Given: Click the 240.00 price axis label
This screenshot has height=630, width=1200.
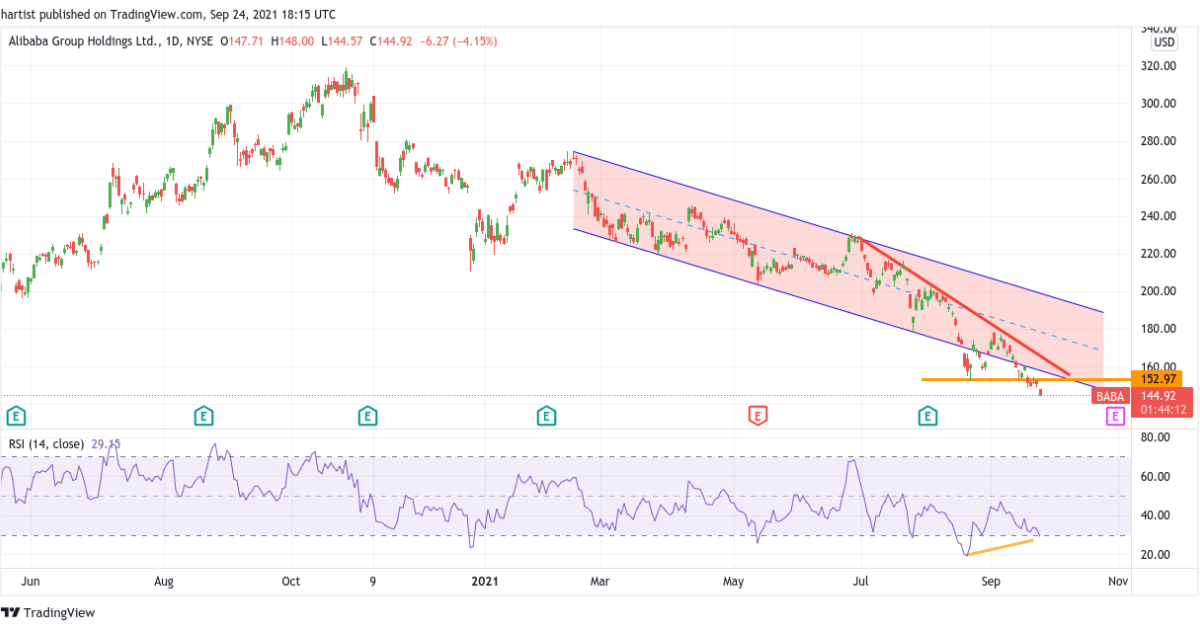Looking at the screenshot, I should point(1157,217).
